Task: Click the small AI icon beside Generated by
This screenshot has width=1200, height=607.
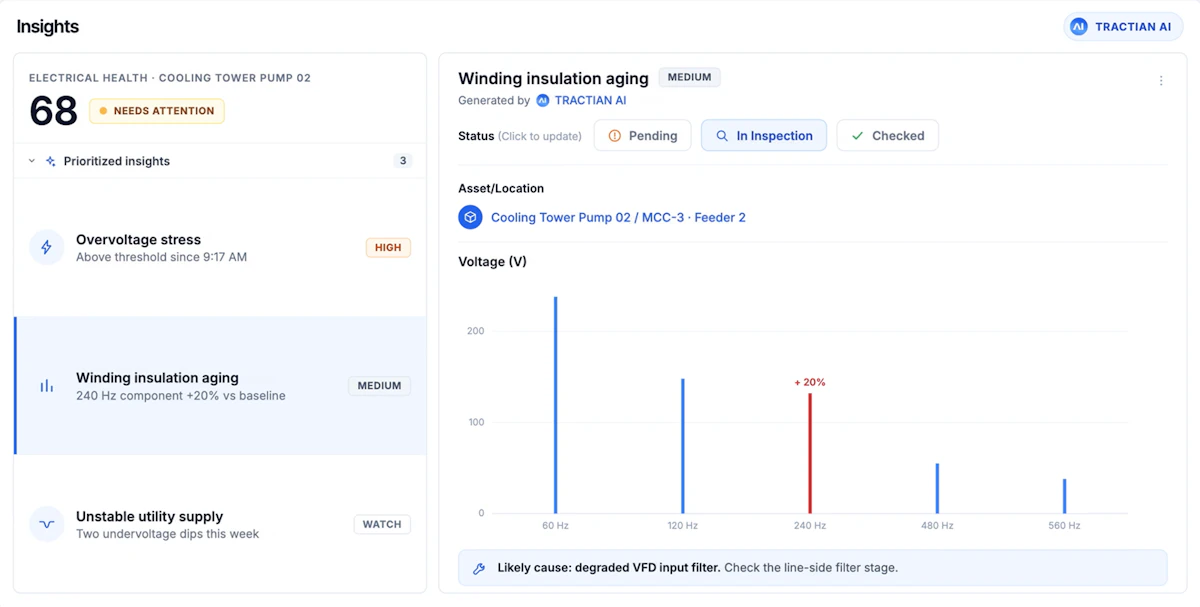Action: click(543, 100)
